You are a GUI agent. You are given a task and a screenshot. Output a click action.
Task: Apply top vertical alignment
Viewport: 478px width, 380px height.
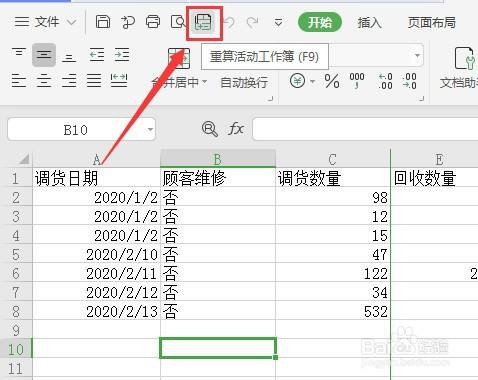pyautogui.click(x=19, y=53)
